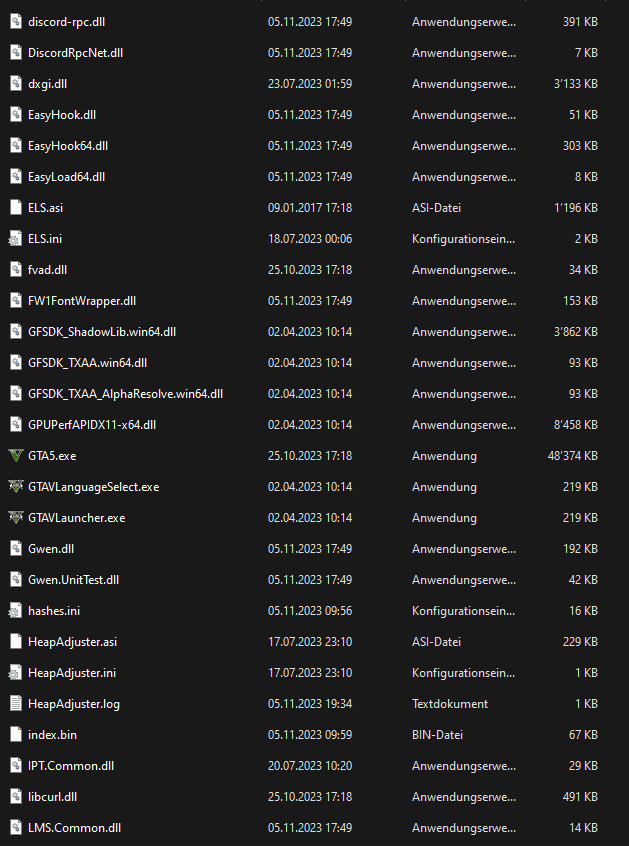Click the date 18.07.2023 00:06
This screenshot has width=629, height=846.
(310, 239)
